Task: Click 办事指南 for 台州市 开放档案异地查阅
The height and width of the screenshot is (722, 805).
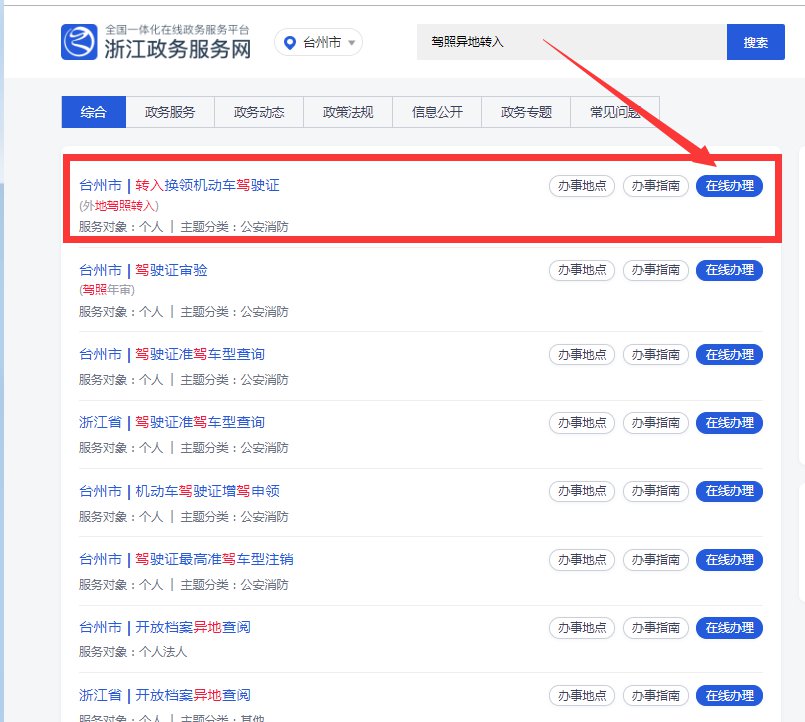Action: click(655, 628)
